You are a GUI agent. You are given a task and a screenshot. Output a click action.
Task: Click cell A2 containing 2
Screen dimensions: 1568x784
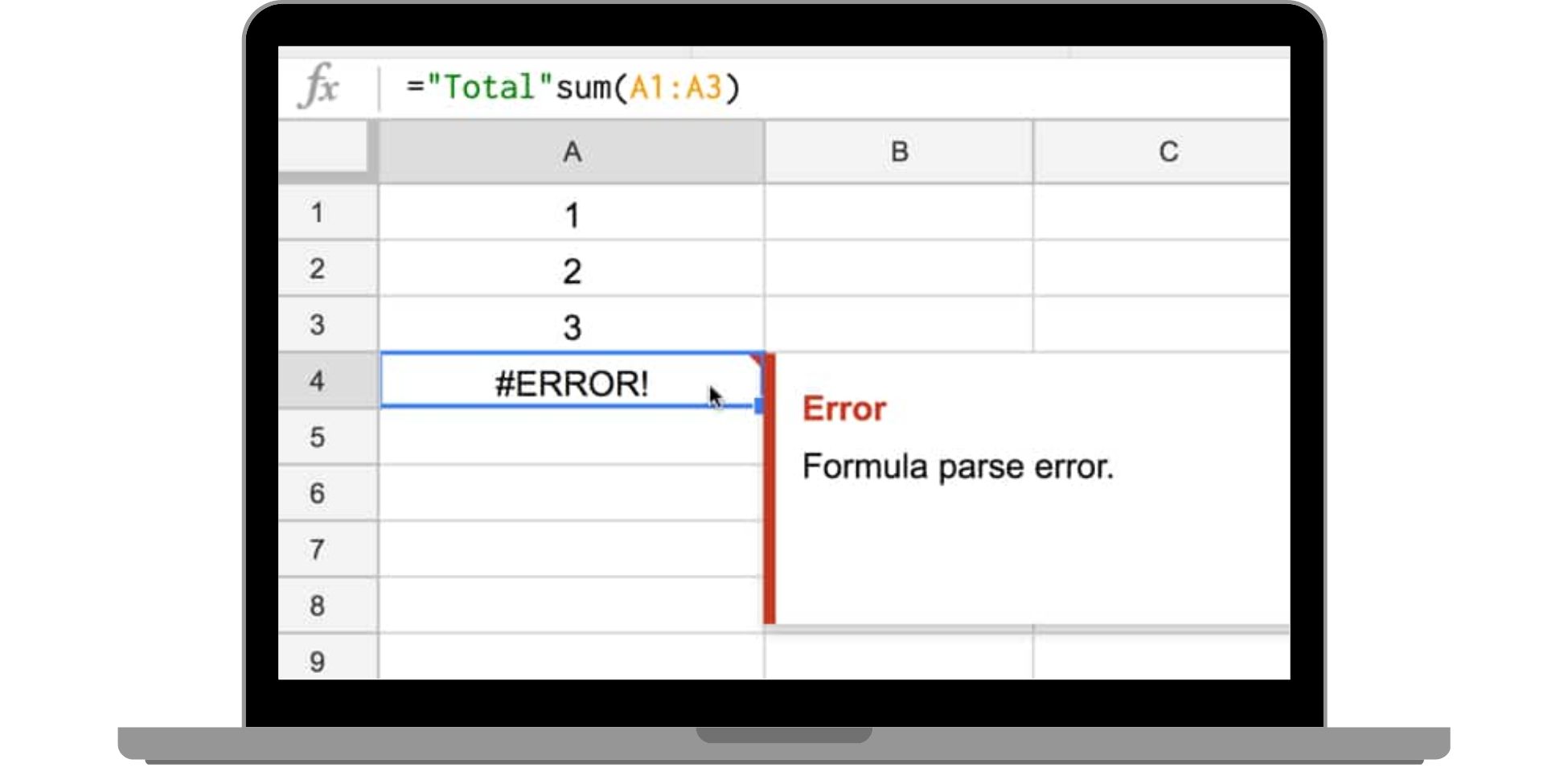(x=571, y=270)
